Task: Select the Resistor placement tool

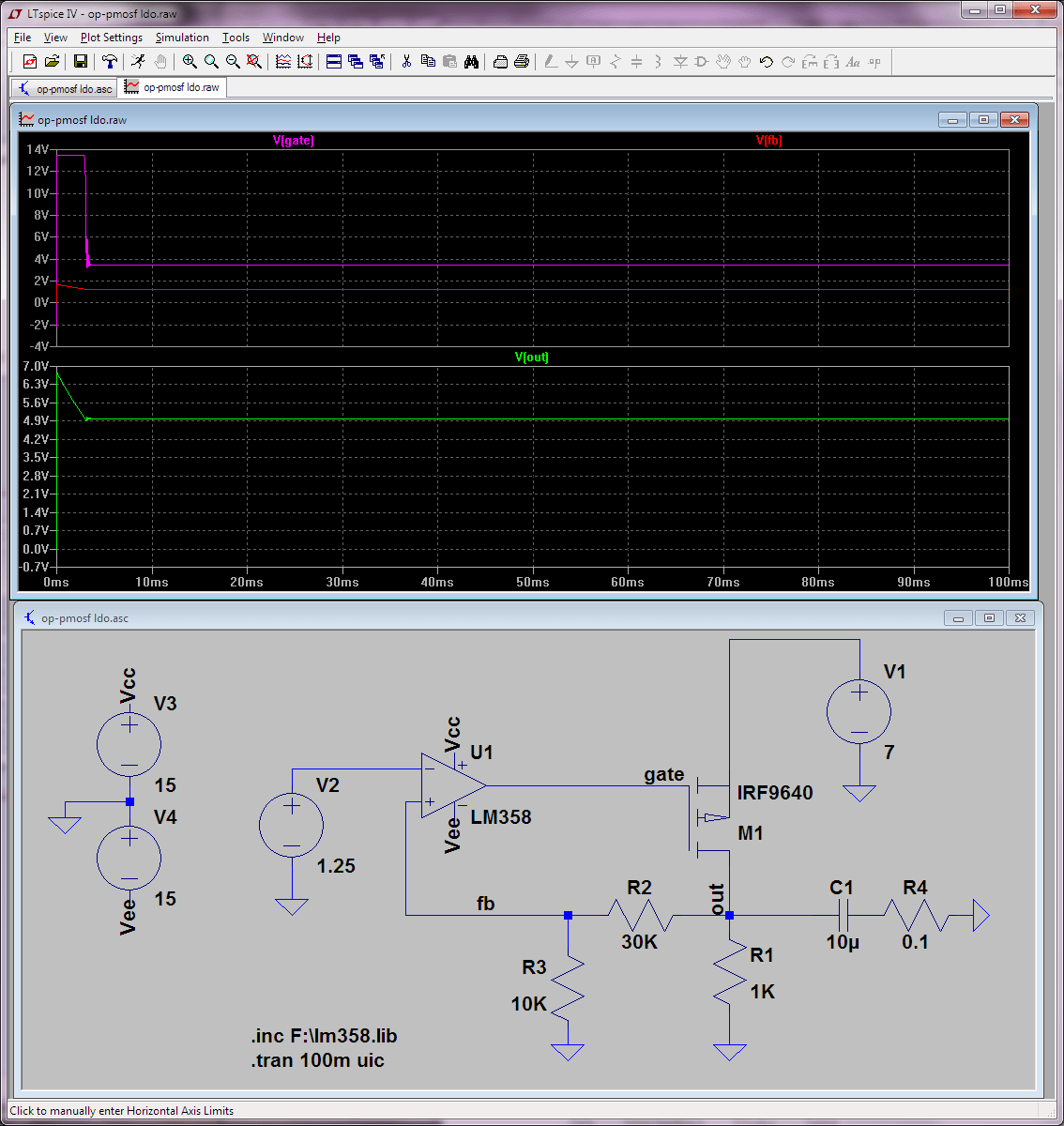Action: [x=615, y=62]
